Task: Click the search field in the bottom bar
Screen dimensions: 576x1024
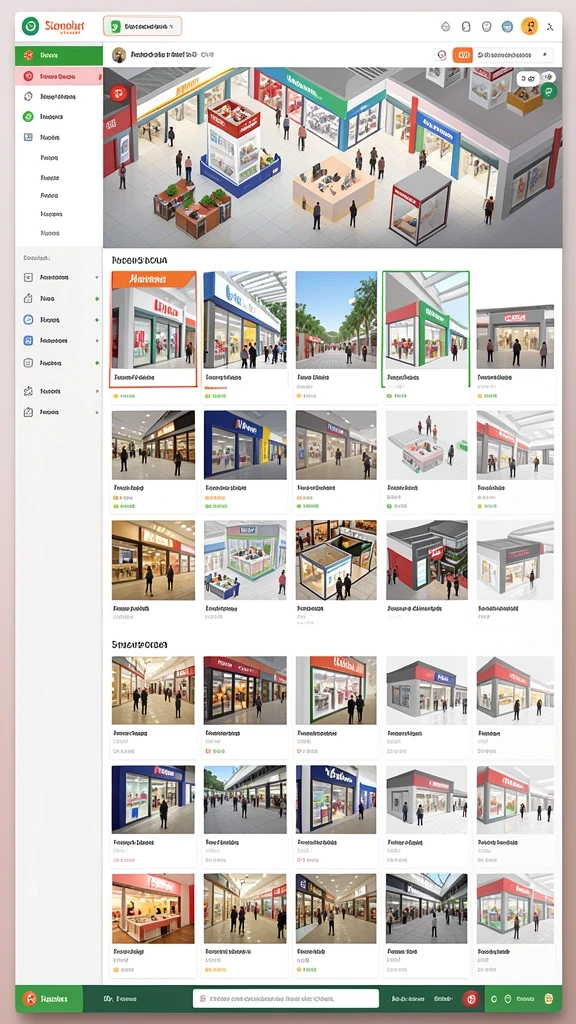Action: (286, 999)
